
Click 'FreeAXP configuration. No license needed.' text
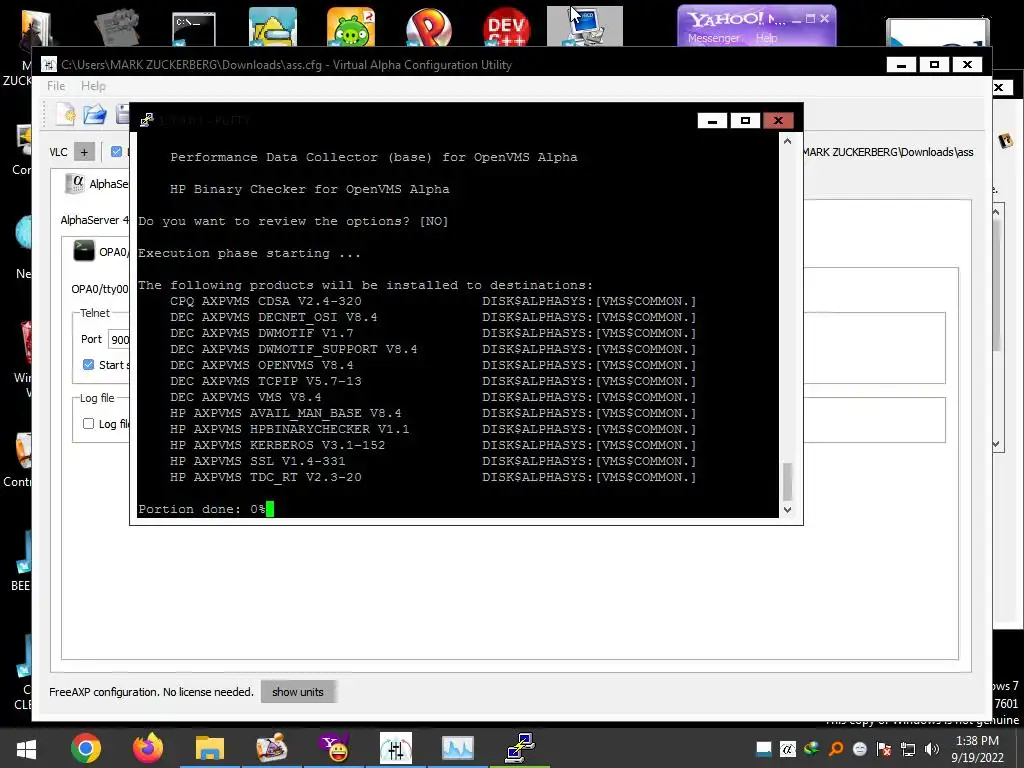[152, 692]
